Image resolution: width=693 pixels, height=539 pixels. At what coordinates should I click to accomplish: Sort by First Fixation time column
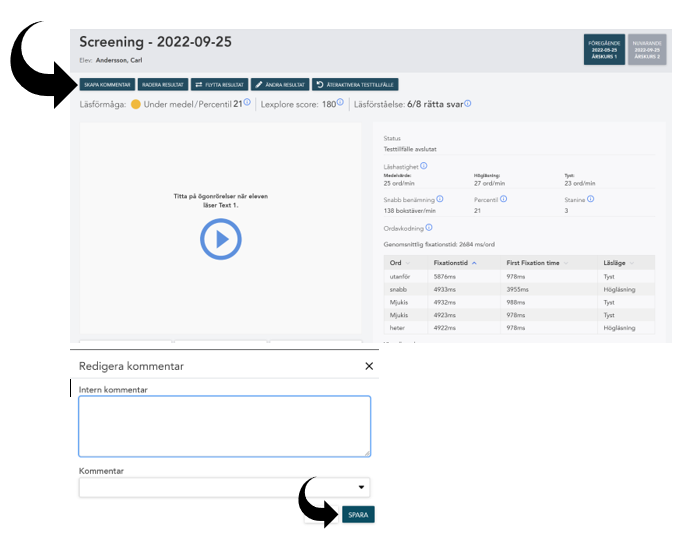pyautogui.click(x=549, y=263)
